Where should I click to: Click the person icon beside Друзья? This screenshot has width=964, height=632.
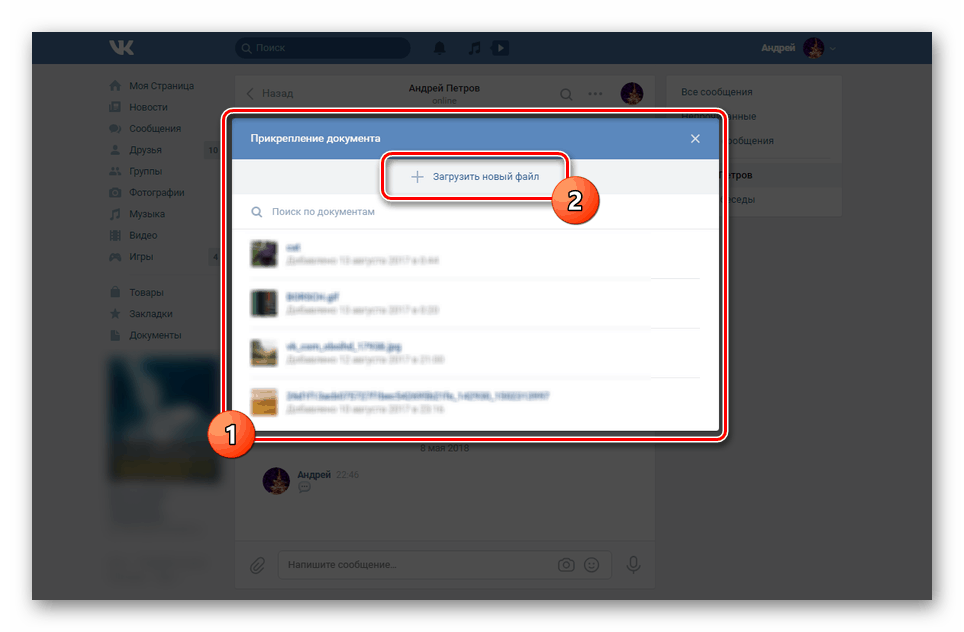pyautogui.click(x=115, y=150)
